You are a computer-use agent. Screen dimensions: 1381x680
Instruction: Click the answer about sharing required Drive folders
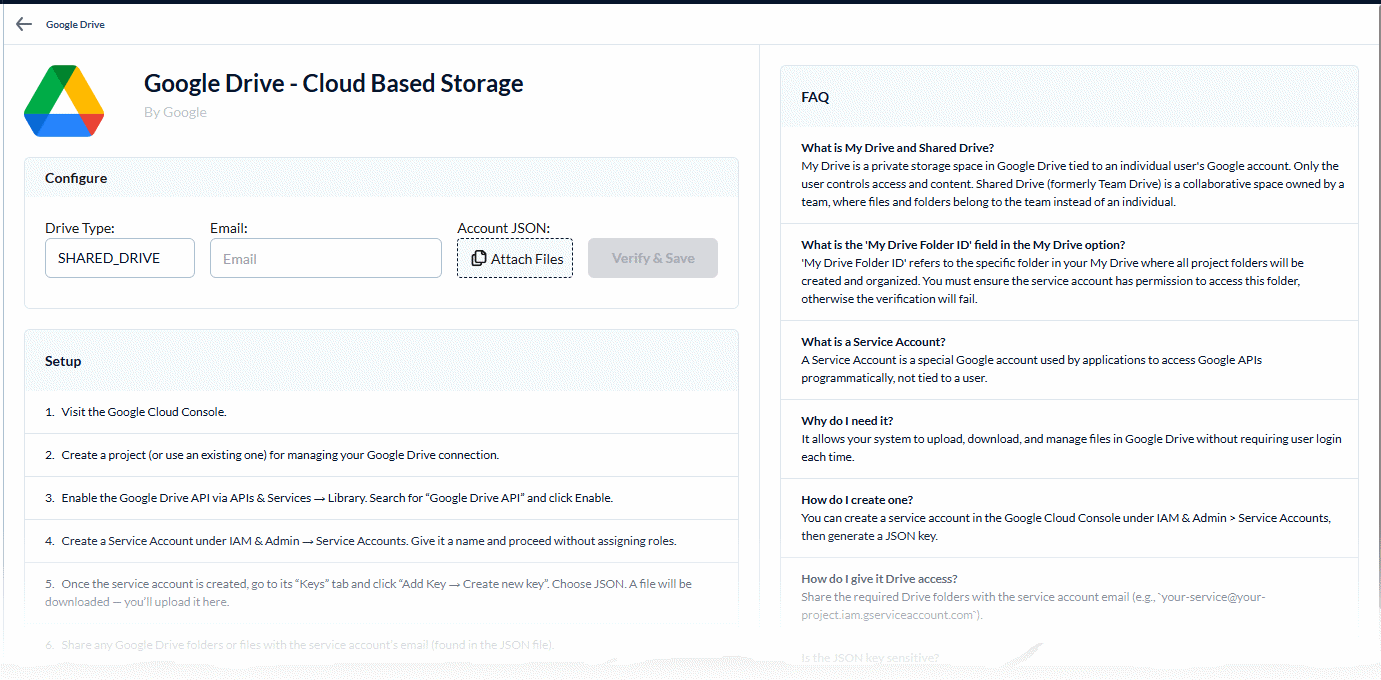pos(1033,605)
